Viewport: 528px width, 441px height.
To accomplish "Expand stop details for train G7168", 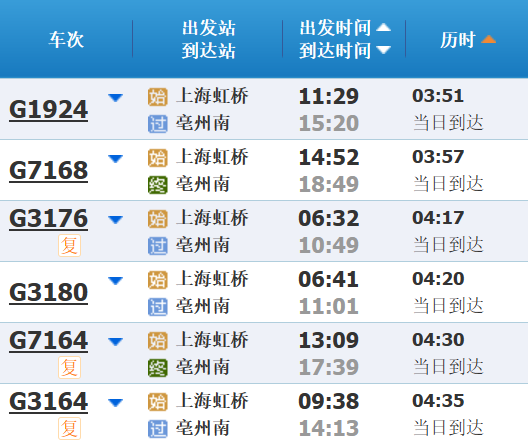I will (115, 159).
